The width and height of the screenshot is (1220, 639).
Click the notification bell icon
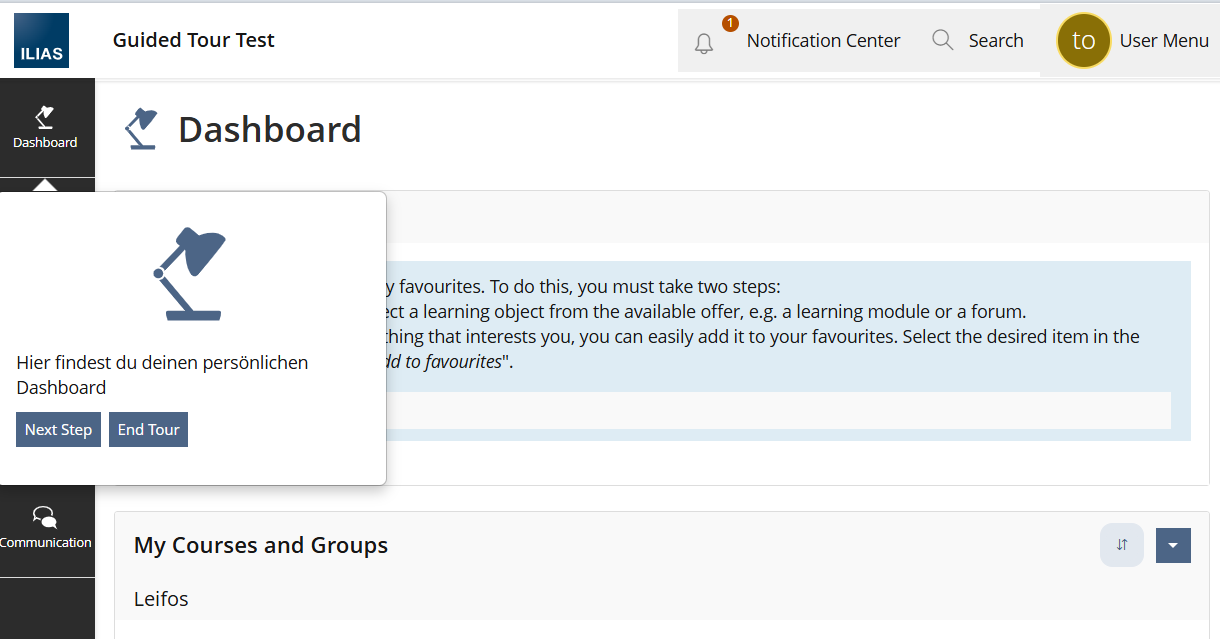point(704,43)
